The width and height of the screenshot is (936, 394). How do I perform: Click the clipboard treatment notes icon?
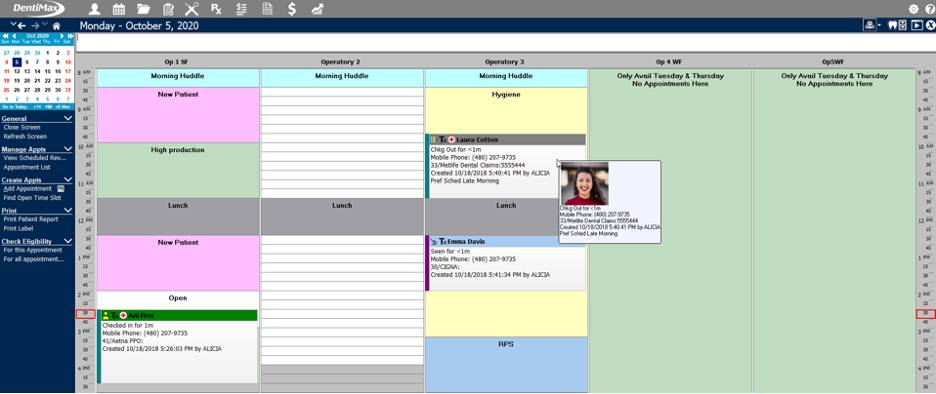coord(168,9)
